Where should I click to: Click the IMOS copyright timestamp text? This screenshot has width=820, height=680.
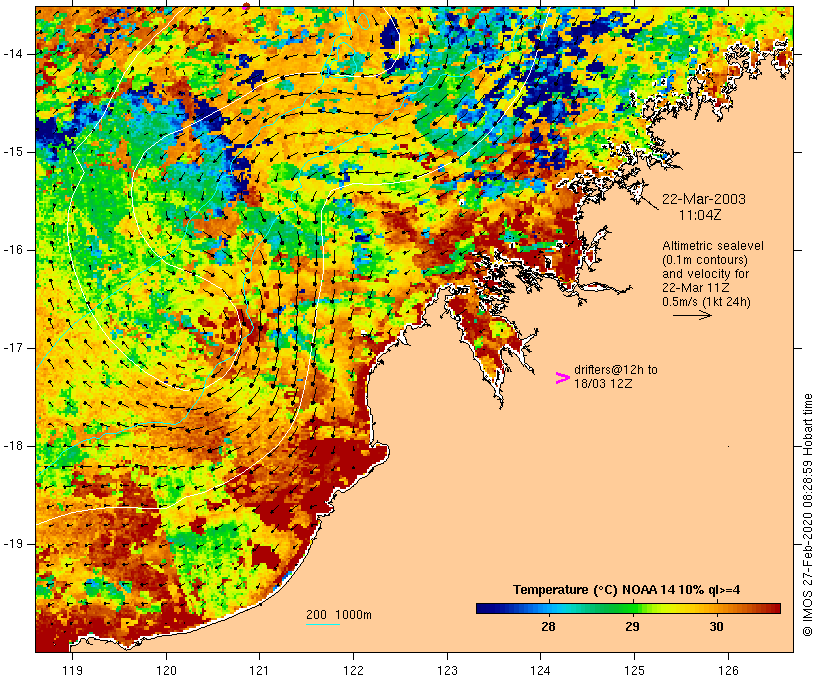(x=808, y=515)
